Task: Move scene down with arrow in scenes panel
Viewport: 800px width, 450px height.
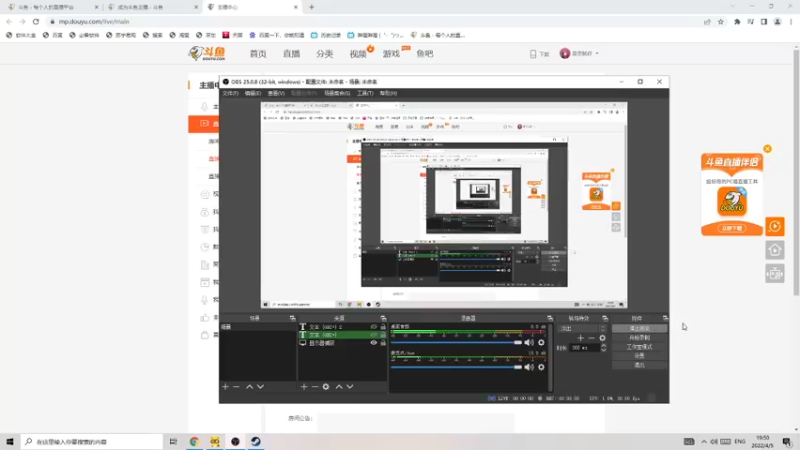Action: click(260, 387)
